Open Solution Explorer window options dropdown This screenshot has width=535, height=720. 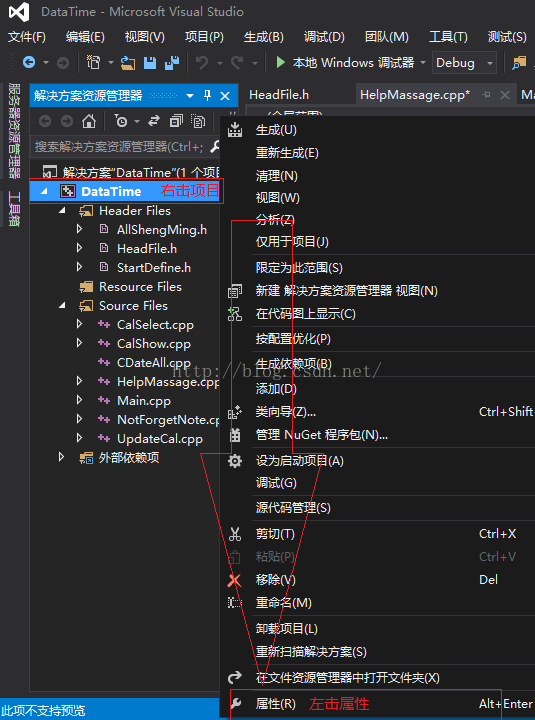[190, 96]
